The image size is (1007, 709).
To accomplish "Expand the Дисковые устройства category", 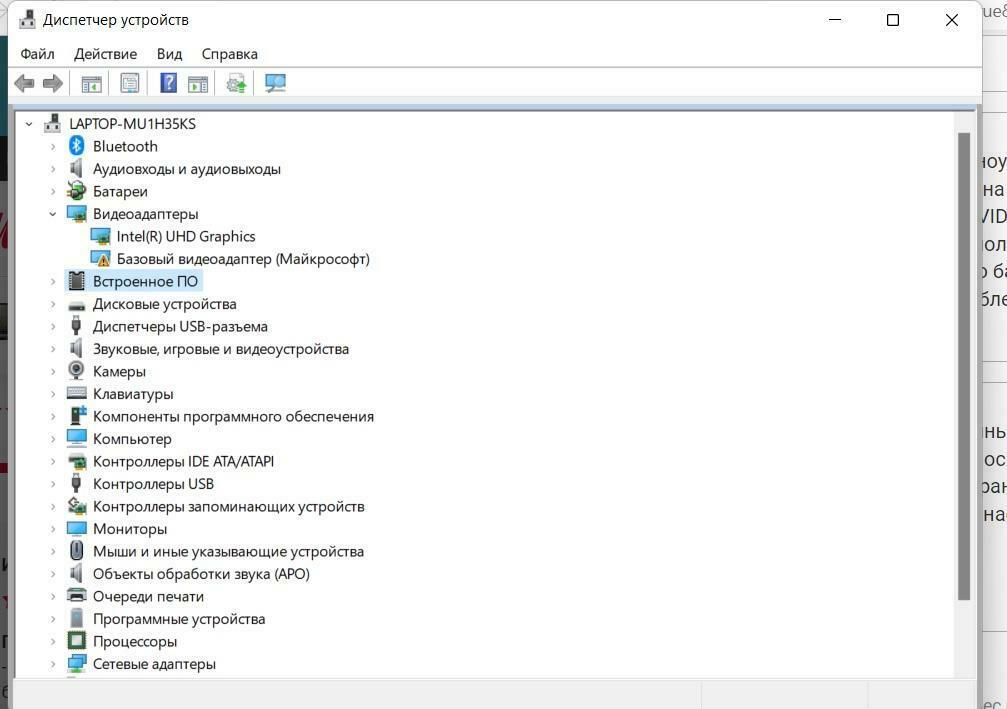I will point(53,304).
